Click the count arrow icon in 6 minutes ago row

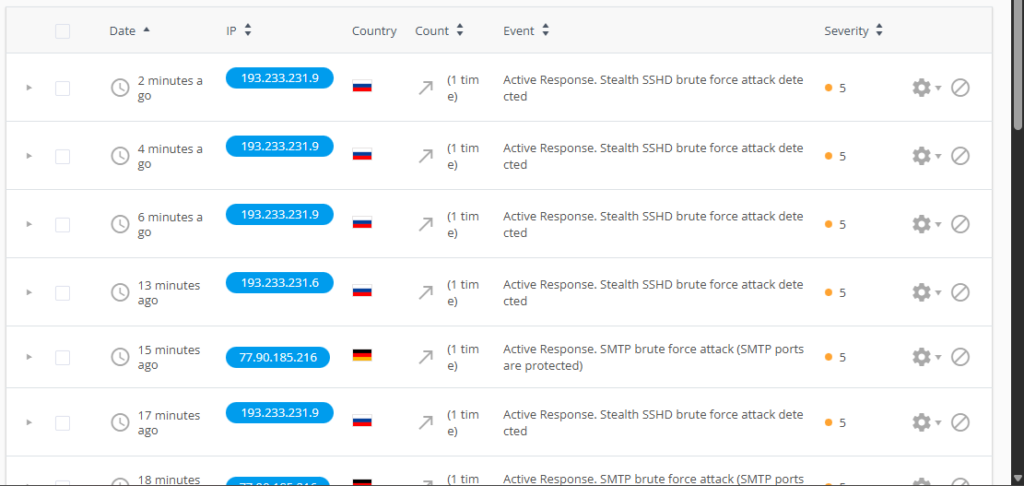[x=426, y=224]
